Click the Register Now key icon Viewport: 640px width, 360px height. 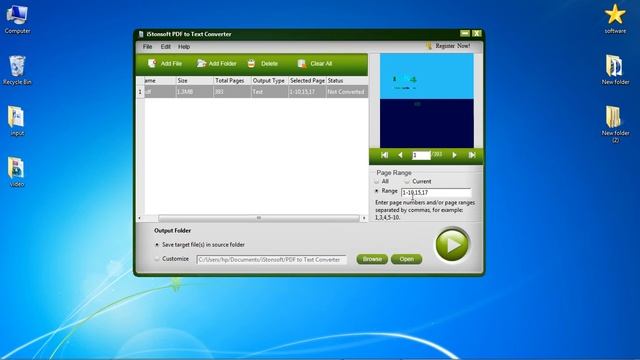click(x=429, y=46)
